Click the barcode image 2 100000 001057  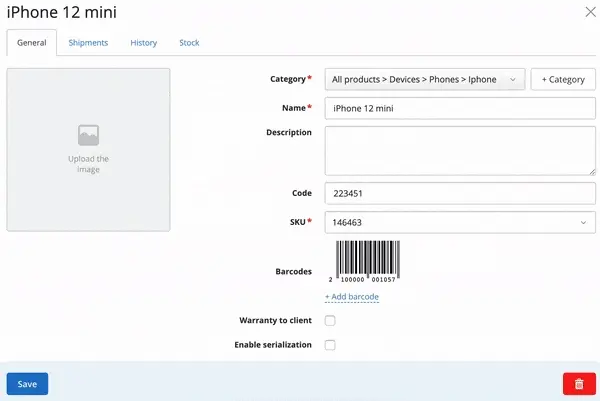click(364, 262)
